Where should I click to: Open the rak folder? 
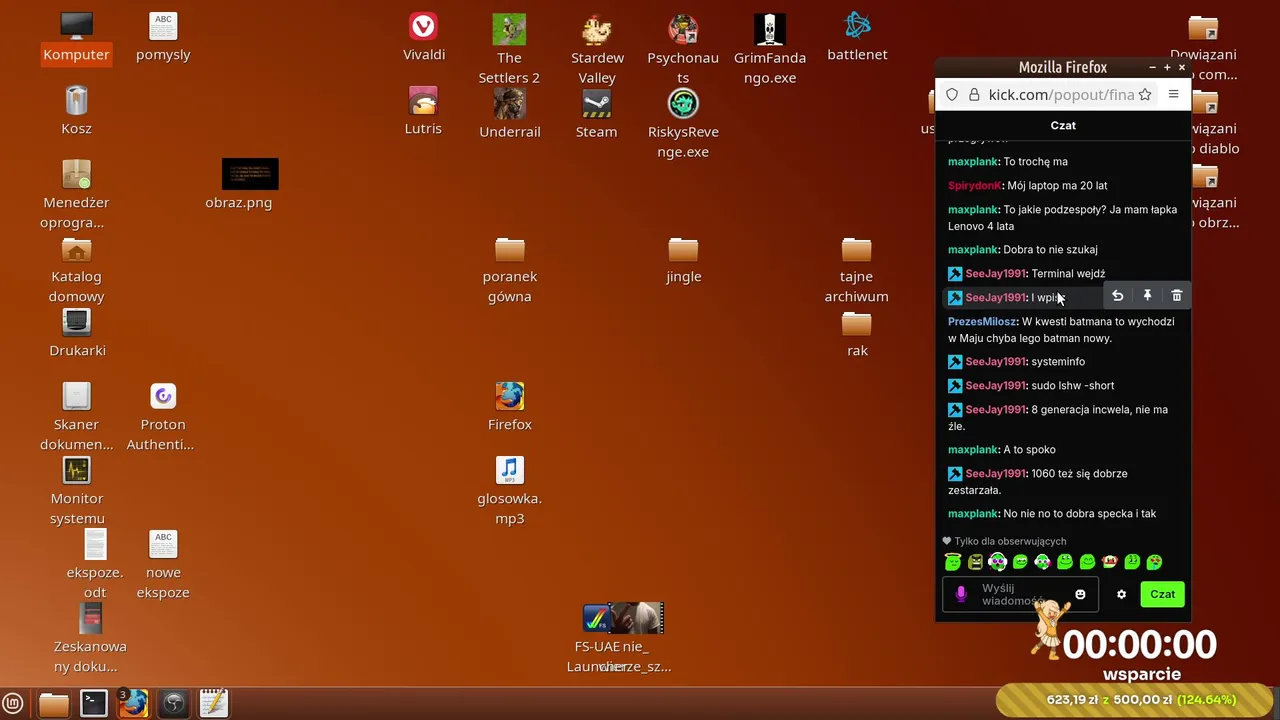pyautogui.click(x=857, y=333)
